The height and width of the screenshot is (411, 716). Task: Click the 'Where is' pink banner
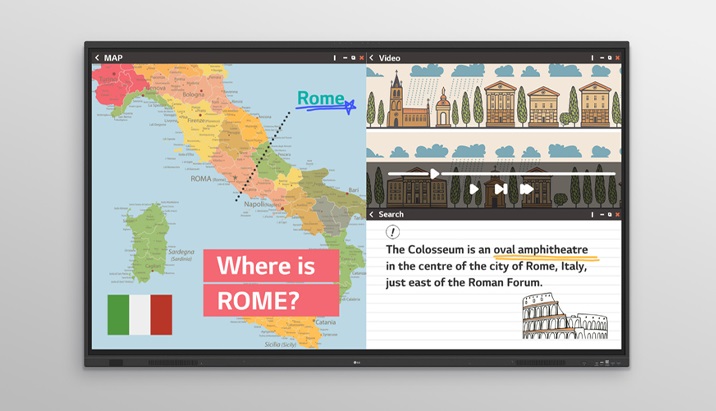(271, 265)
